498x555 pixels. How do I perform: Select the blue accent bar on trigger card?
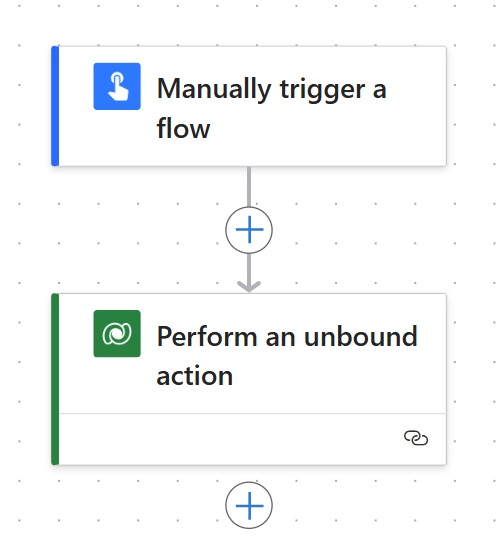[x=55, y=106]
